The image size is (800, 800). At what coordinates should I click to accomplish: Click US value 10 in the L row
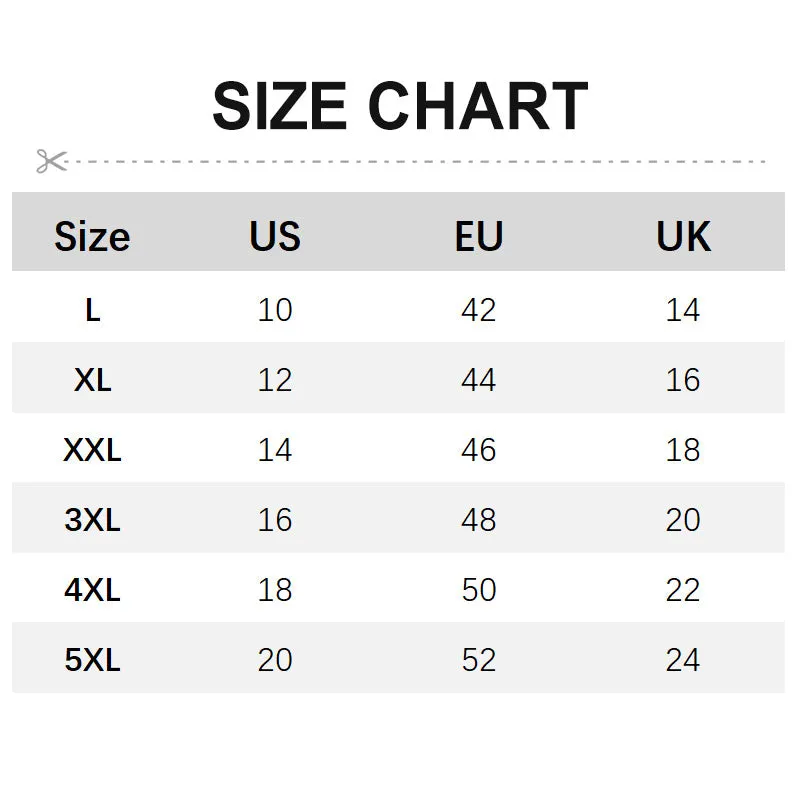pos(275,310)
